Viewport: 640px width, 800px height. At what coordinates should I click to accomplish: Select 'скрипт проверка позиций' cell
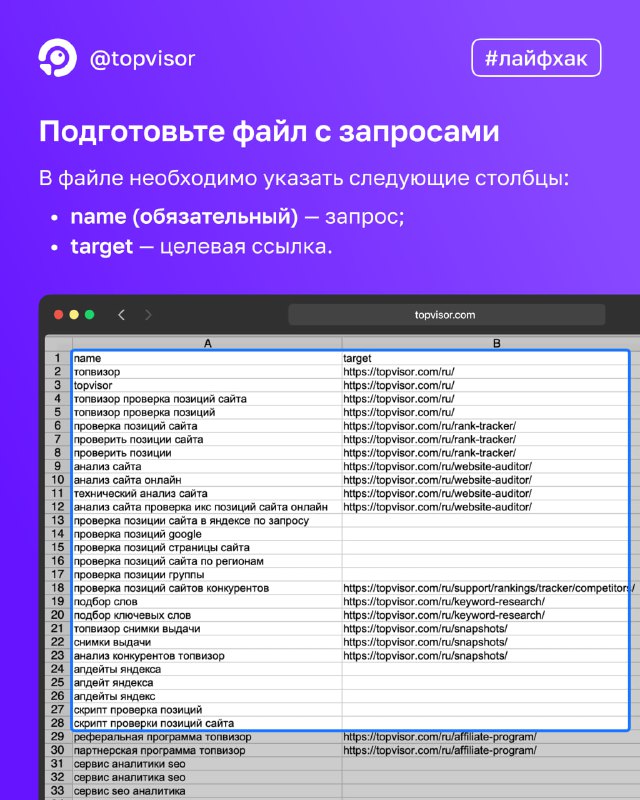207,710
